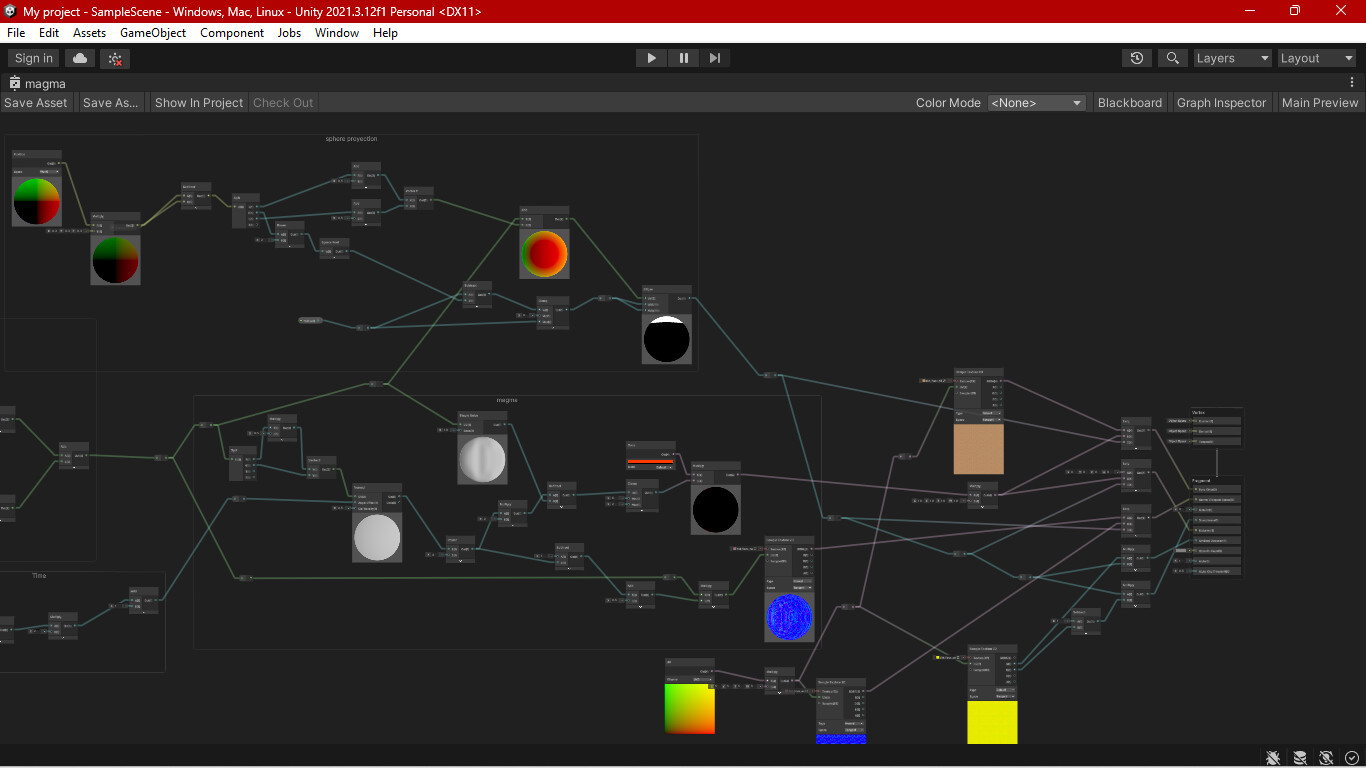Screen dimensions: 1366x768
Task: Click the Save Asset button
Action: [36, 102]
